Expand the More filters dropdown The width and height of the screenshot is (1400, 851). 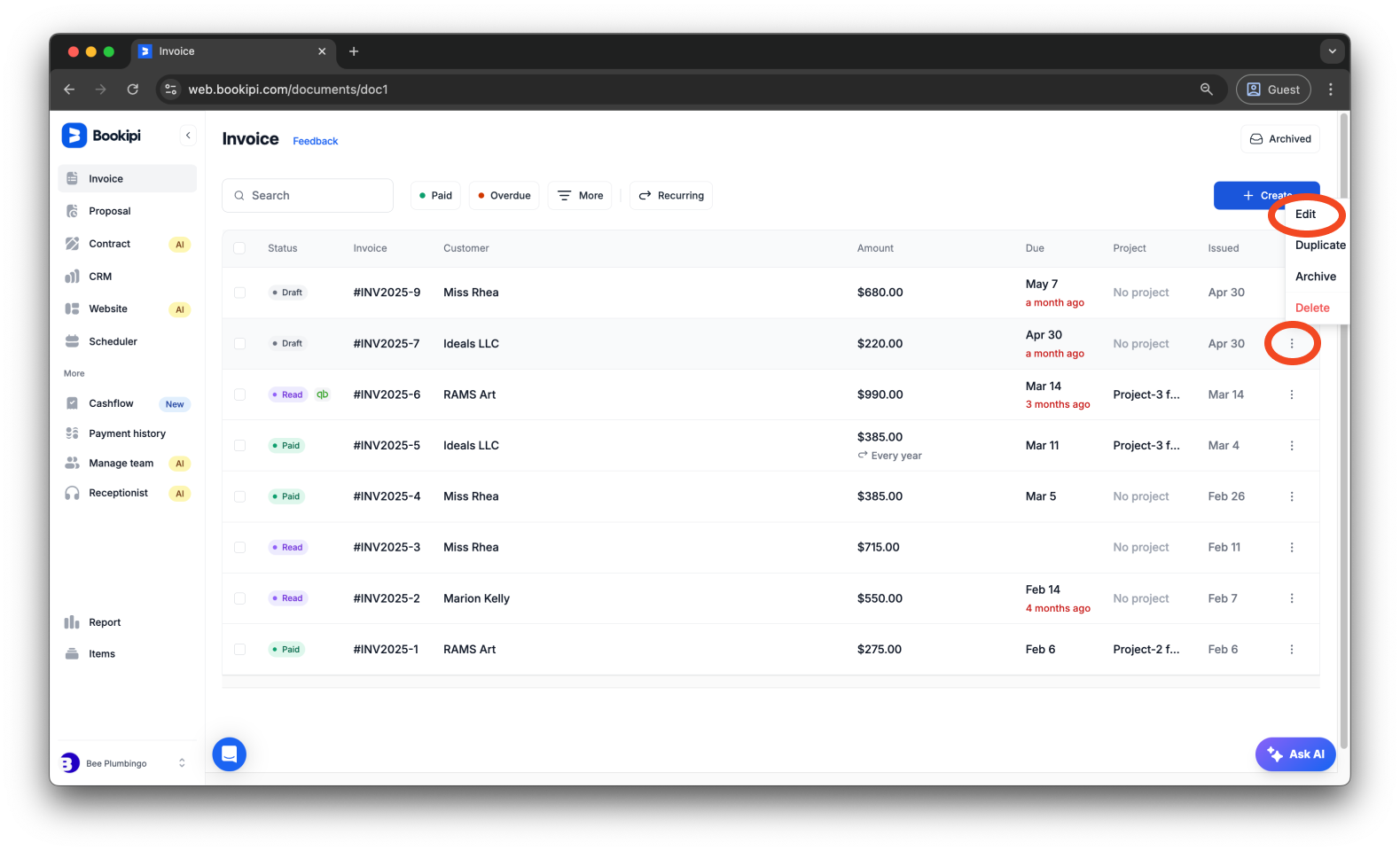pos(580,196)
